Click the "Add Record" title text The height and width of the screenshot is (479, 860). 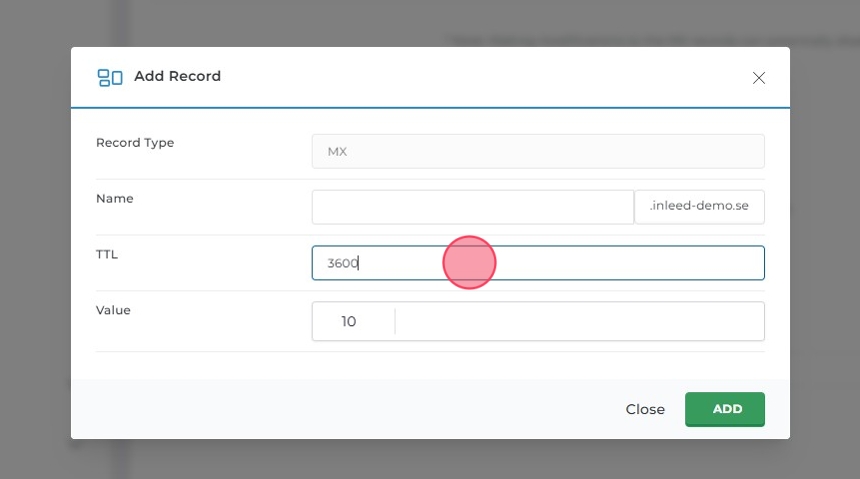[x=177, y=76]
